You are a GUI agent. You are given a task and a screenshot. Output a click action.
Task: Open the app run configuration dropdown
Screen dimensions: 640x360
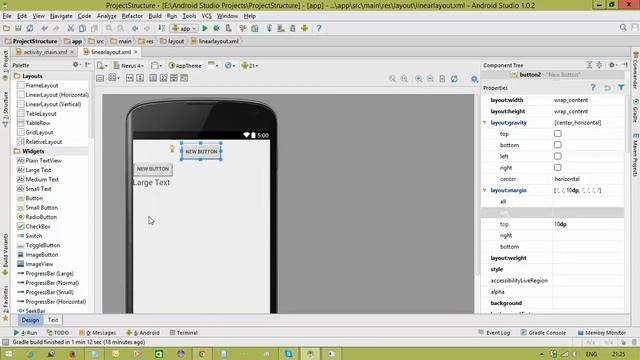pyautogui.click(x=184, y=28)
